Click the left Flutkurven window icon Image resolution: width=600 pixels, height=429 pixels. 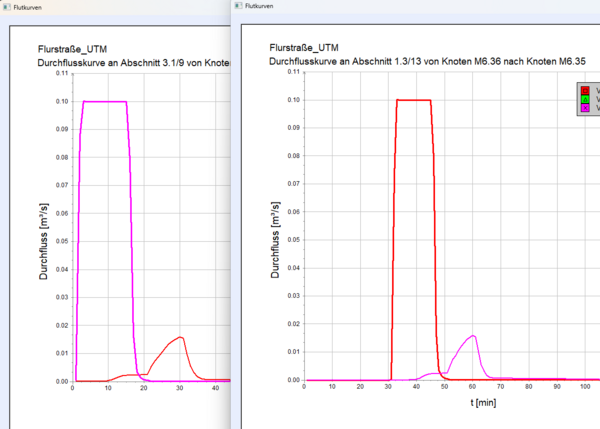[x=7, y=6]
